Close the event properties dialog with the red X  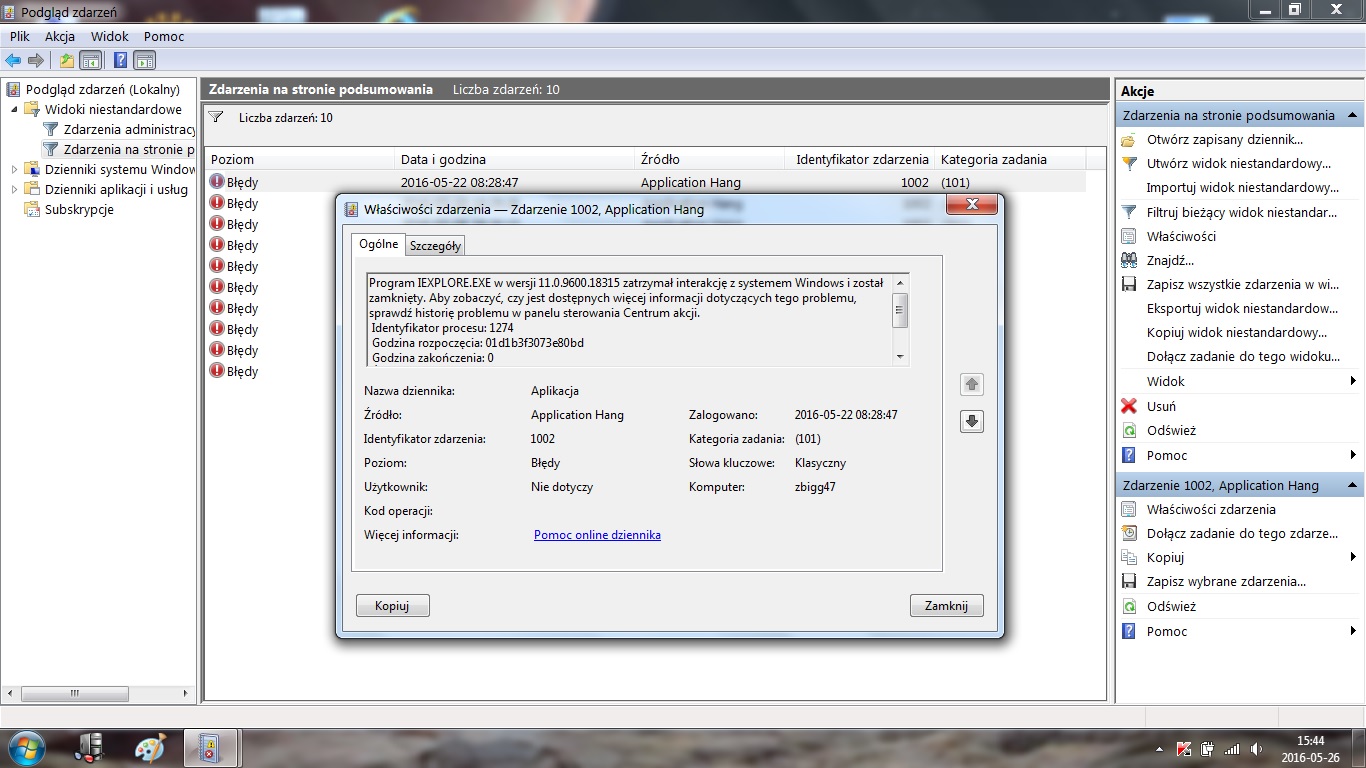pyautogui.click(x=970, y=206)
